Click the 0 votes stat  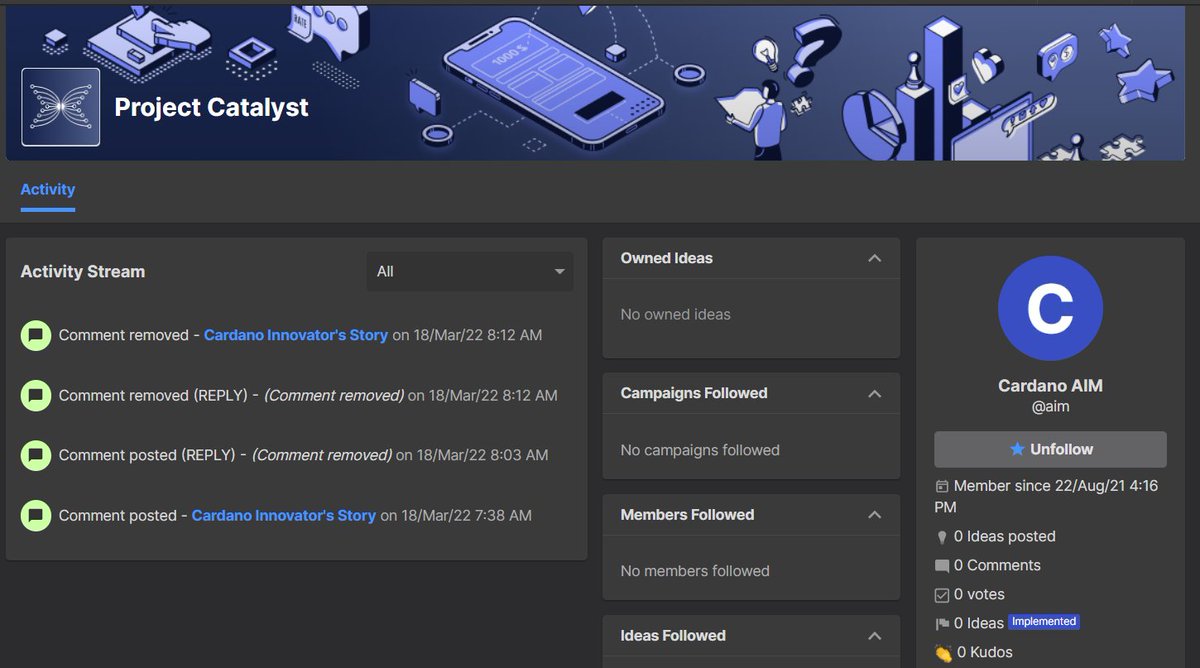[979, 595]
